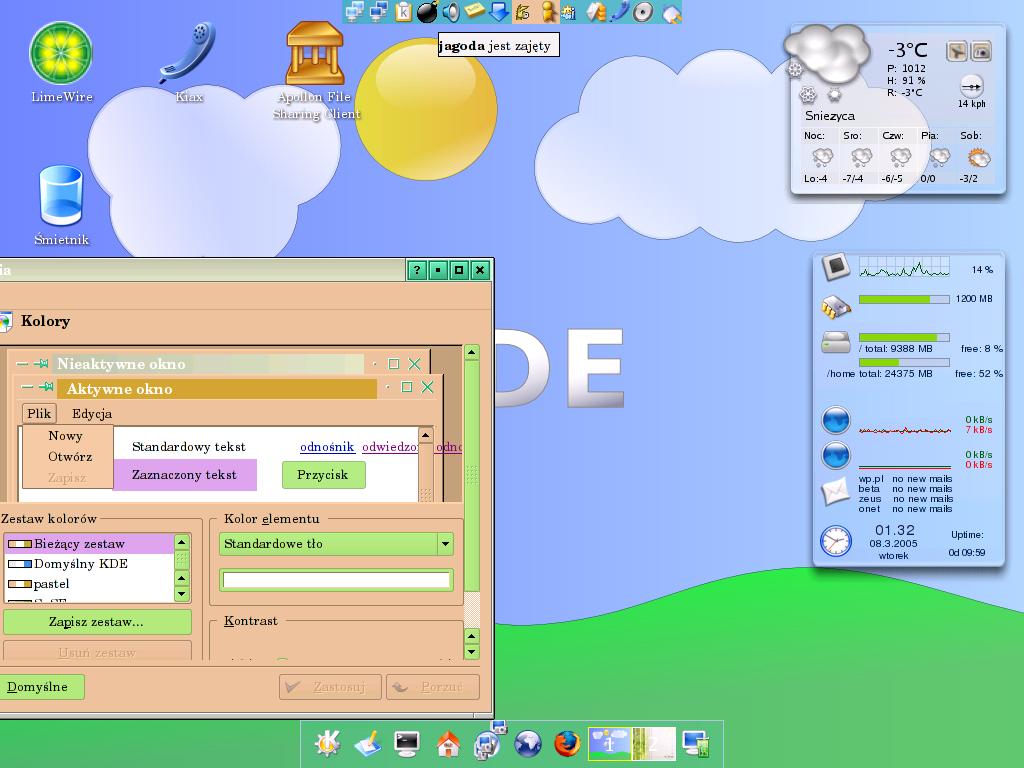Open the Konsole terminal icon in dock

(x=407, y=743)
